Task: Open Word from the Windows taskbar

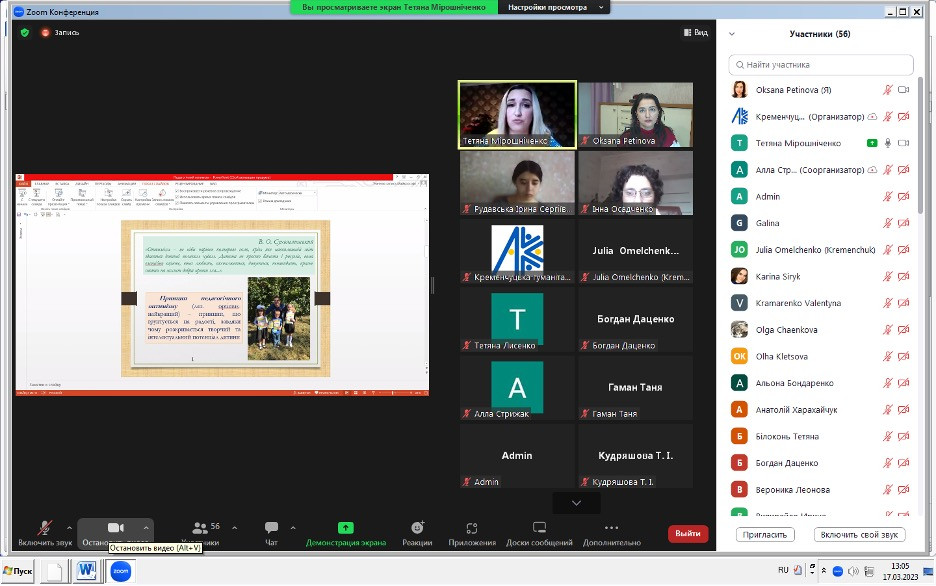Action: click(87, 571)
